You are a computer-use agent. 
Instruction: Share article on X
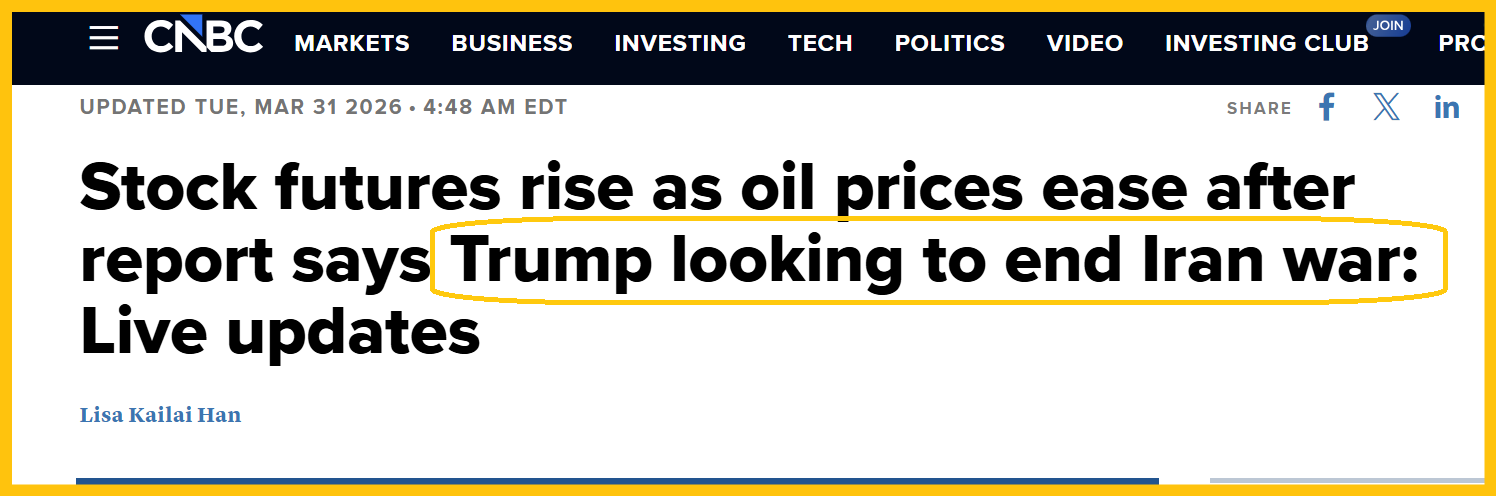pyautogui.click(x=1386, y=107)
